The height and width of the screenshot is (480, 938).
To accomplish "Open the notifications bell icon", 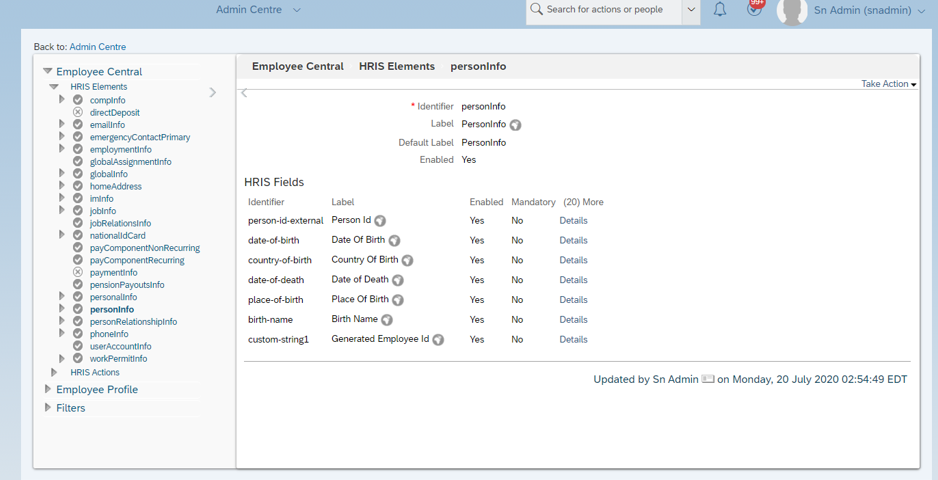I will pyautogui.click(x=720, y=10).
